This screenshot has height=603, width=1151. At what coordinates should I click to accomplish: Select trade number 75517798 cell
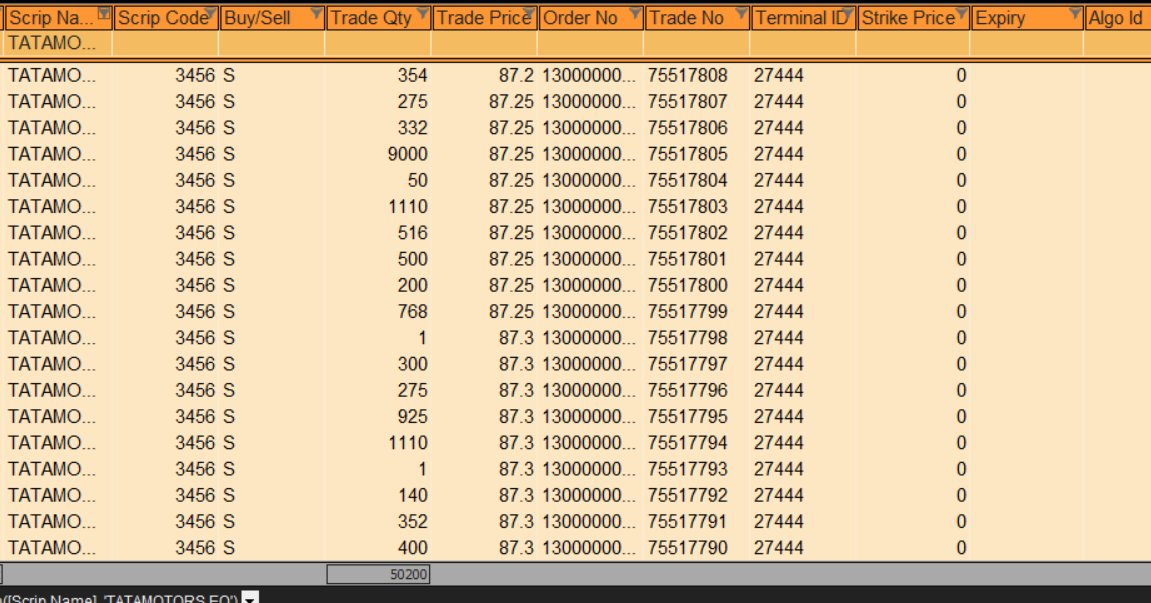point(697,338)
